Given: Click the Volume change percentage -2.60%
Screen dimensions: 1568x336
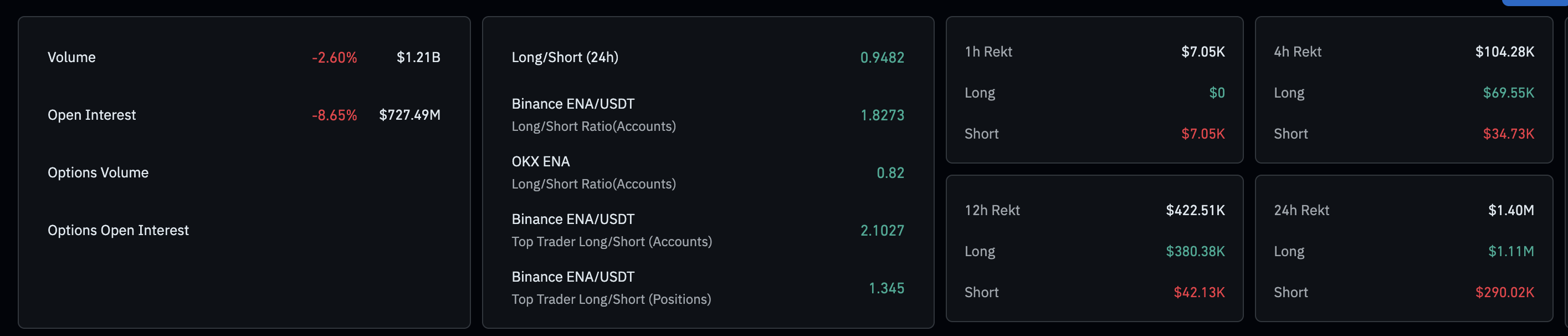Looking at the screenshot, I should 334,58.
